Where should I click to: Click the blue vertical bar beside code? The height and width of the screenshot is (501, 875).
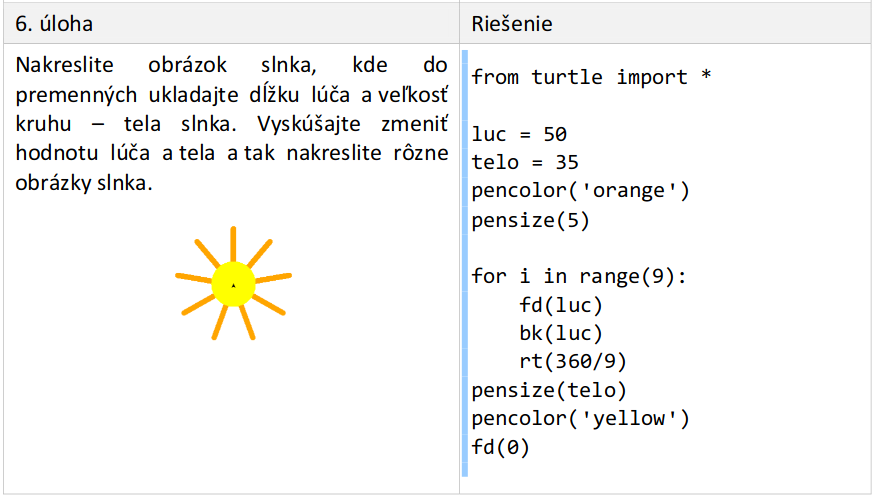pyautogui.click(x=464, y=262)
